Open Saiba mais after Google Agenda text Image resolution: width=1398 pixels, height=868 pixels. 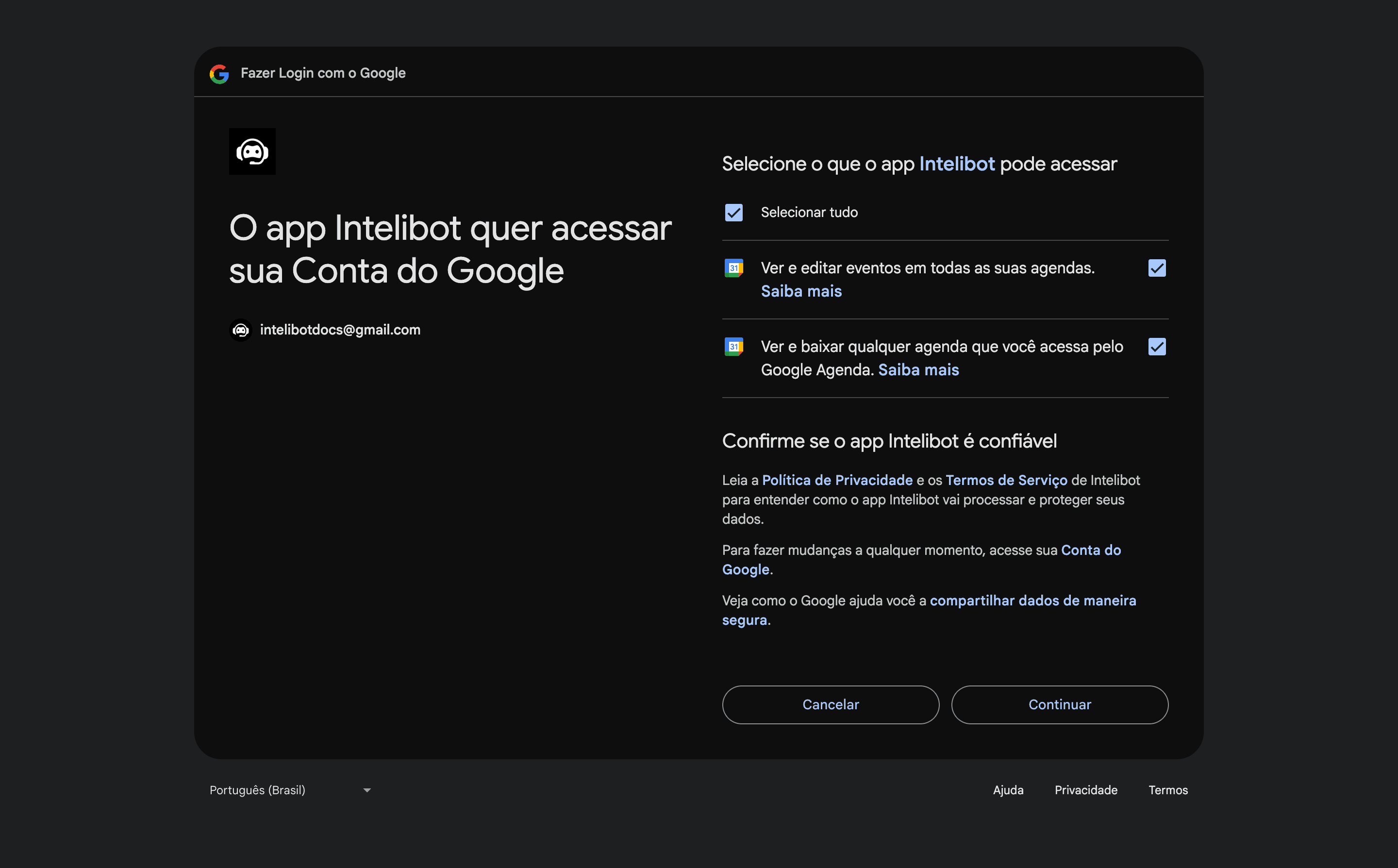click(x=918, y=370)
